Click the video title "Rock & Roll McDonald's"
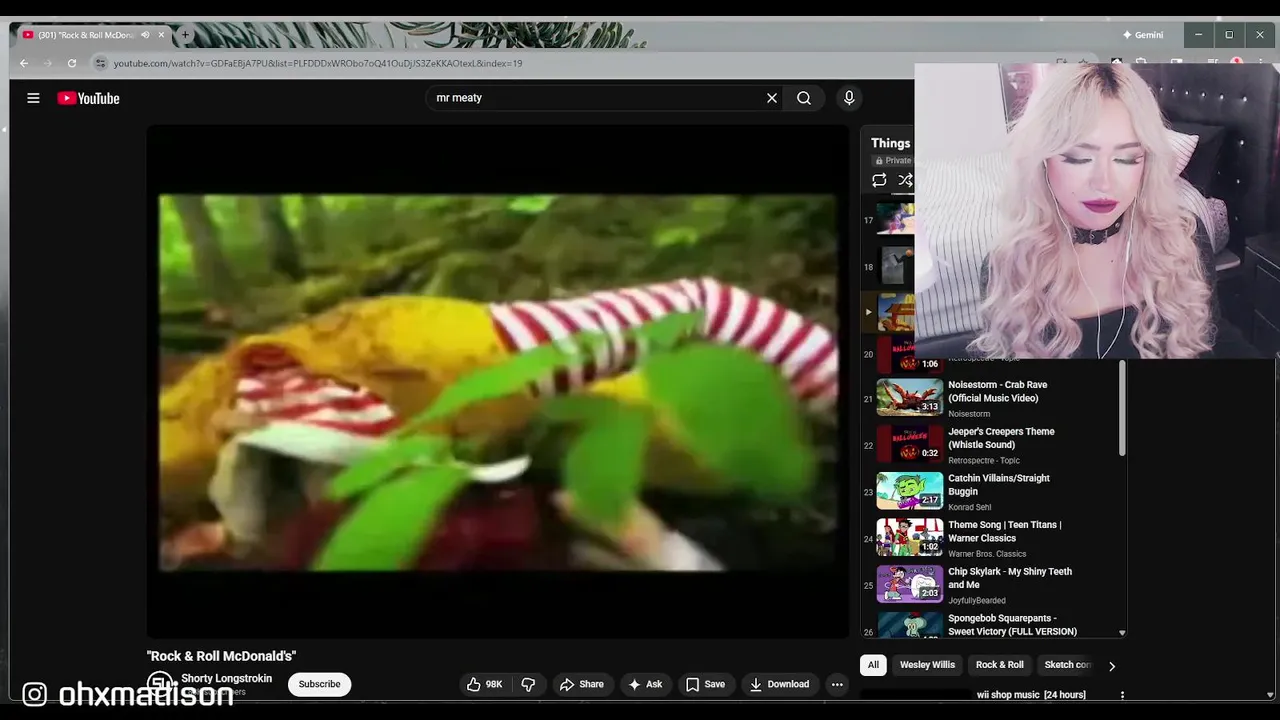The image size is (1280, 720). pos(221,656)
